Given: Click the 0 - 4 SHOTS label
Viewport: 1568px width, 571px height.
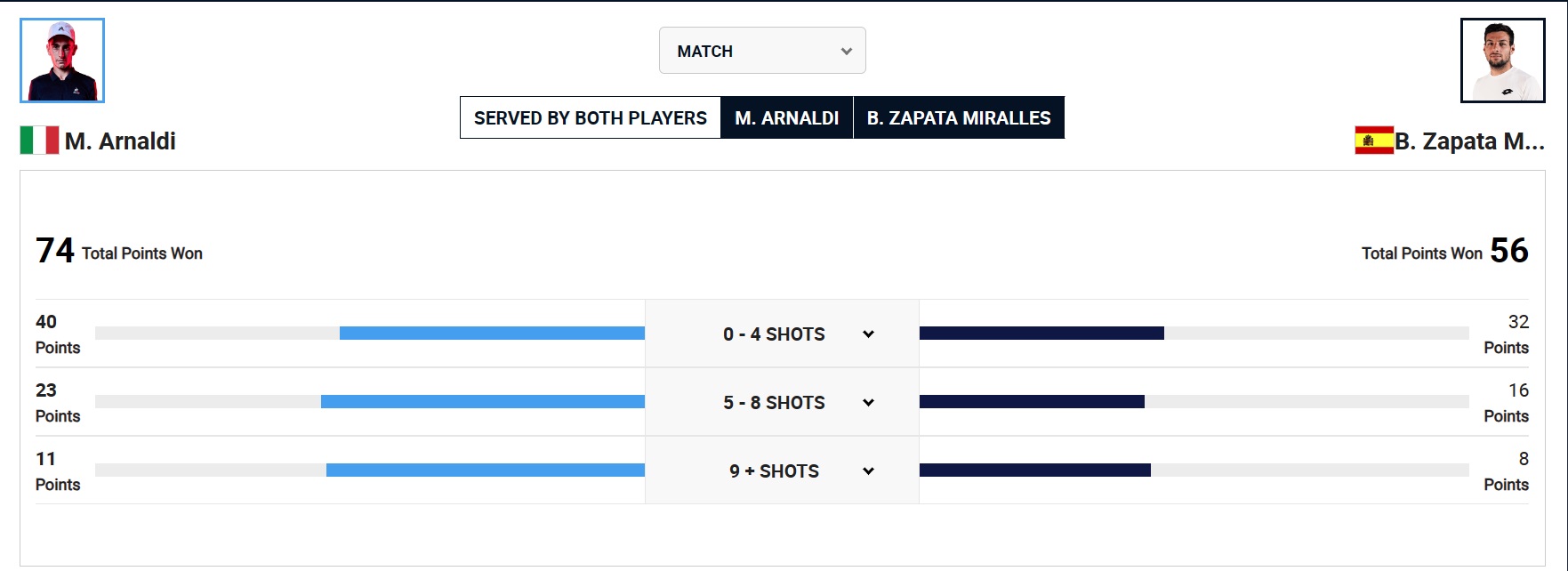Looking at the screenshot, I should coord(774,334).
